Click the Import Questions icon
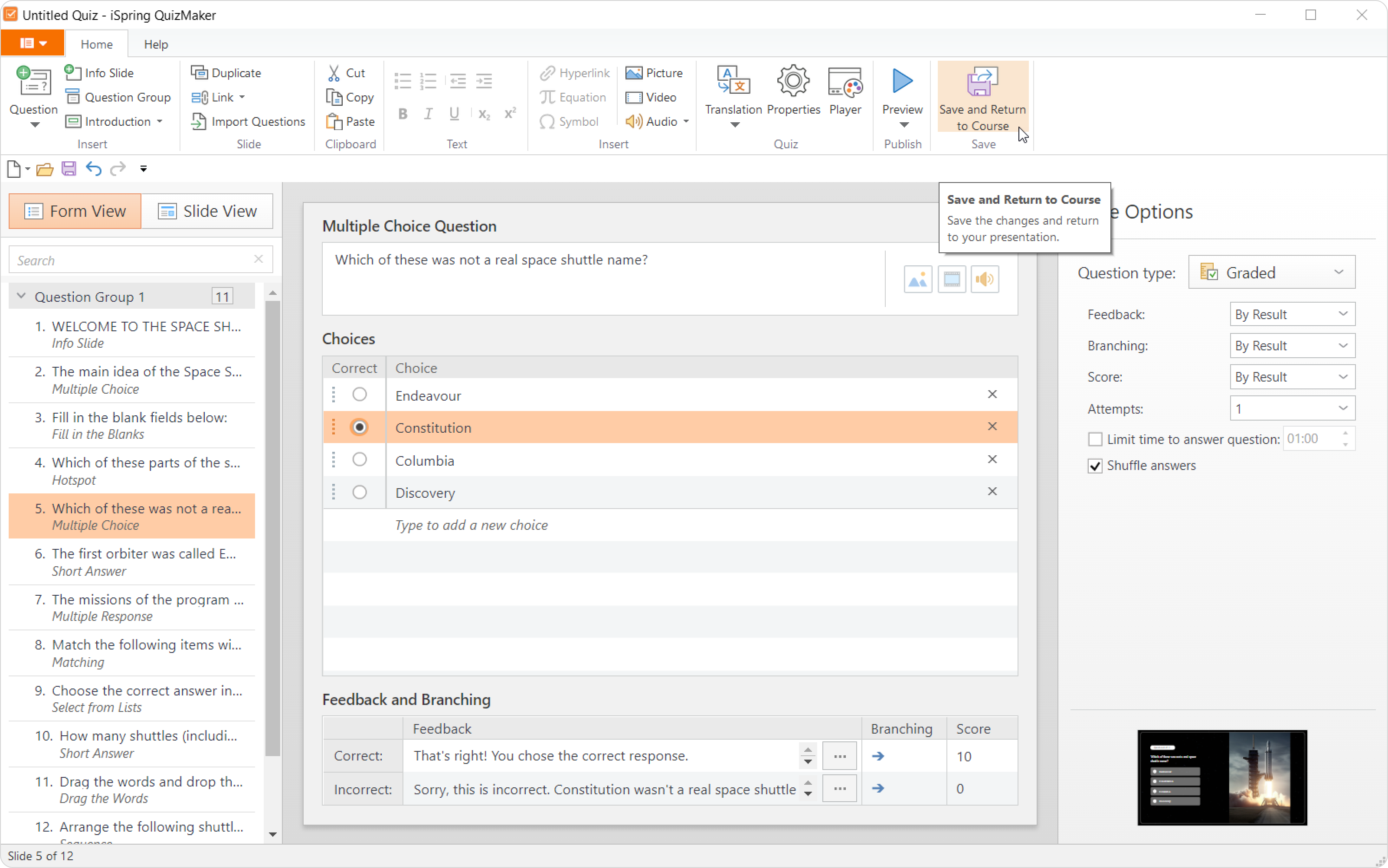 tap(199, 122)
